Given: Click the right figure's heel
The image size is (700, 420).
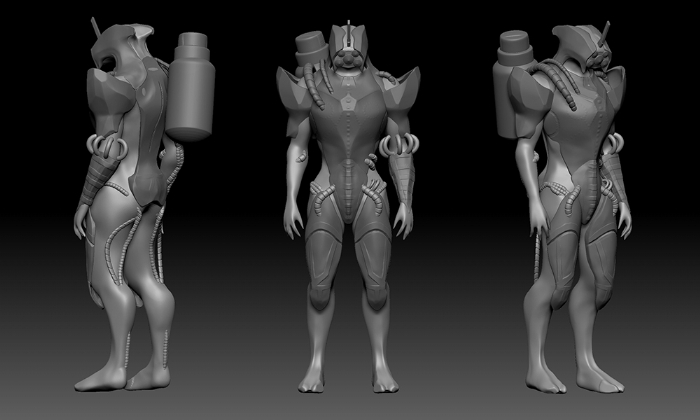Looking at the screenshot, I should (x=558, y=383).
